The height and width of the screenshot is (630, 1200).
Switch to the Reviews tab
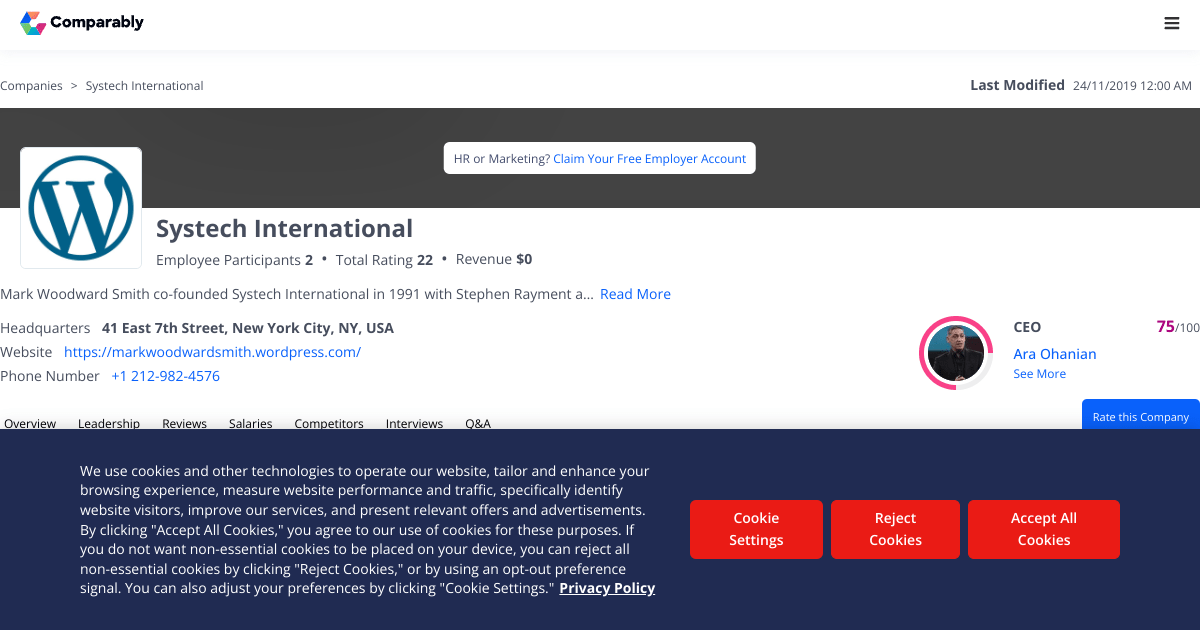184,423
